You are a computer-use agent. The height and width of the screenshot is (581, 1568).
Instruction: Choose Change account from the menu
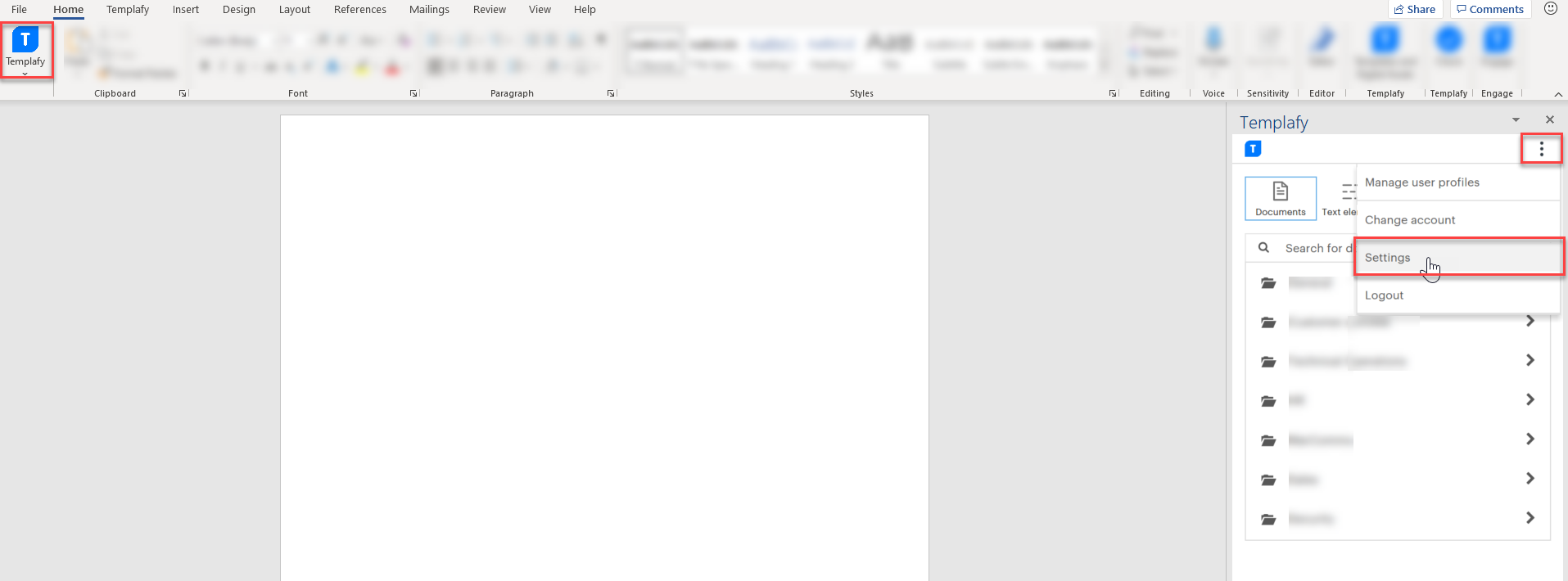tap(1457, 220)
